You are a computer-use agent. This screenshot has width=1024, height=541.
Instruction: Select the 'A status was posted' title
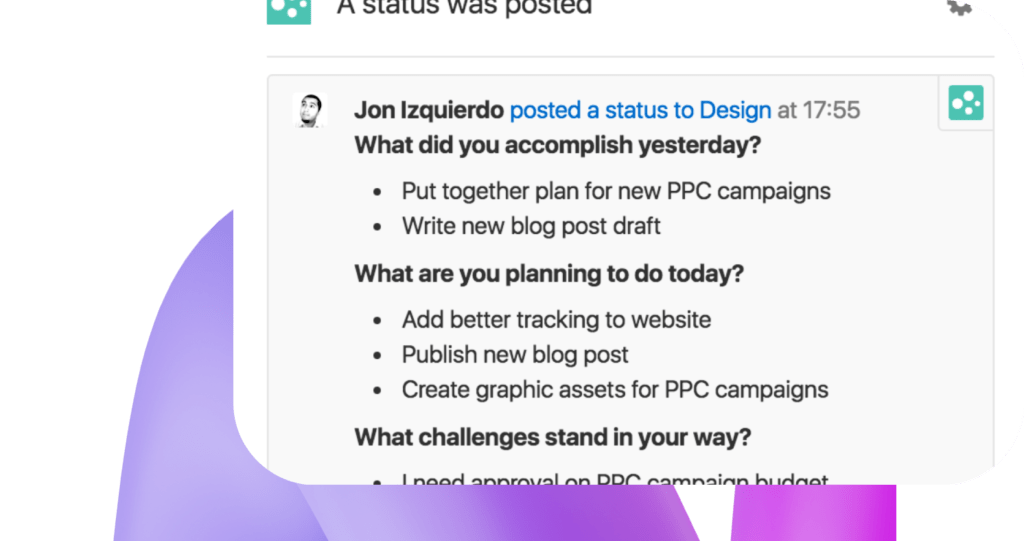(464, 8)
